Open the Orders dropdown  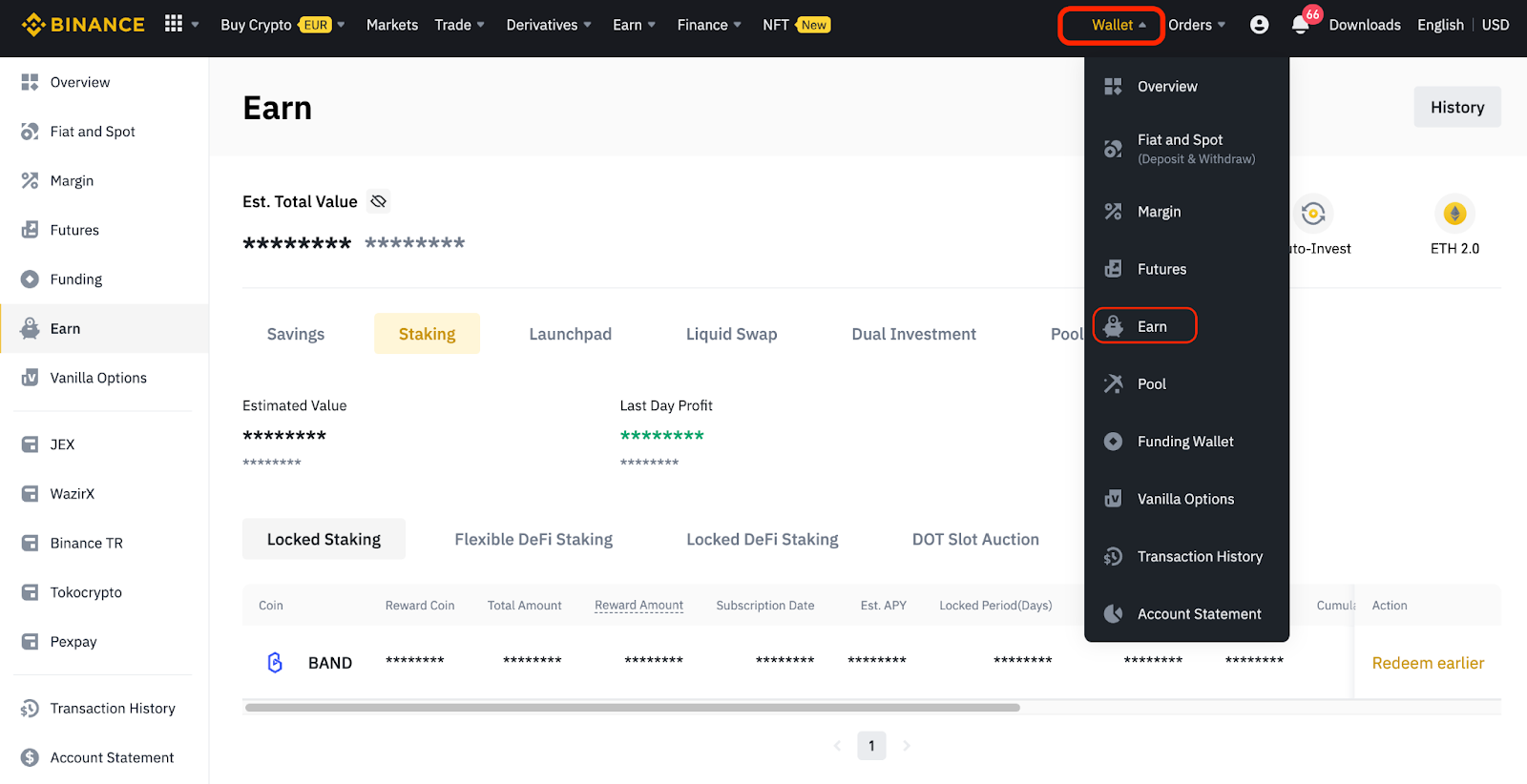pyautogui.click(x=1196, y=25)
